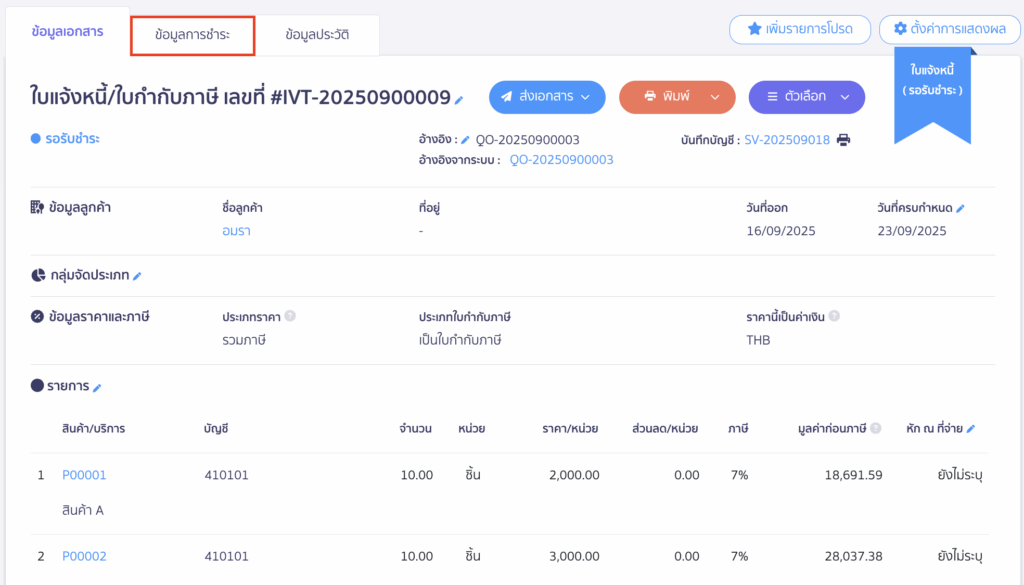Viewport: 1024px width, 585px height.
Task: Click the เพิ่มรายการโปรด button
Action: 799,29
